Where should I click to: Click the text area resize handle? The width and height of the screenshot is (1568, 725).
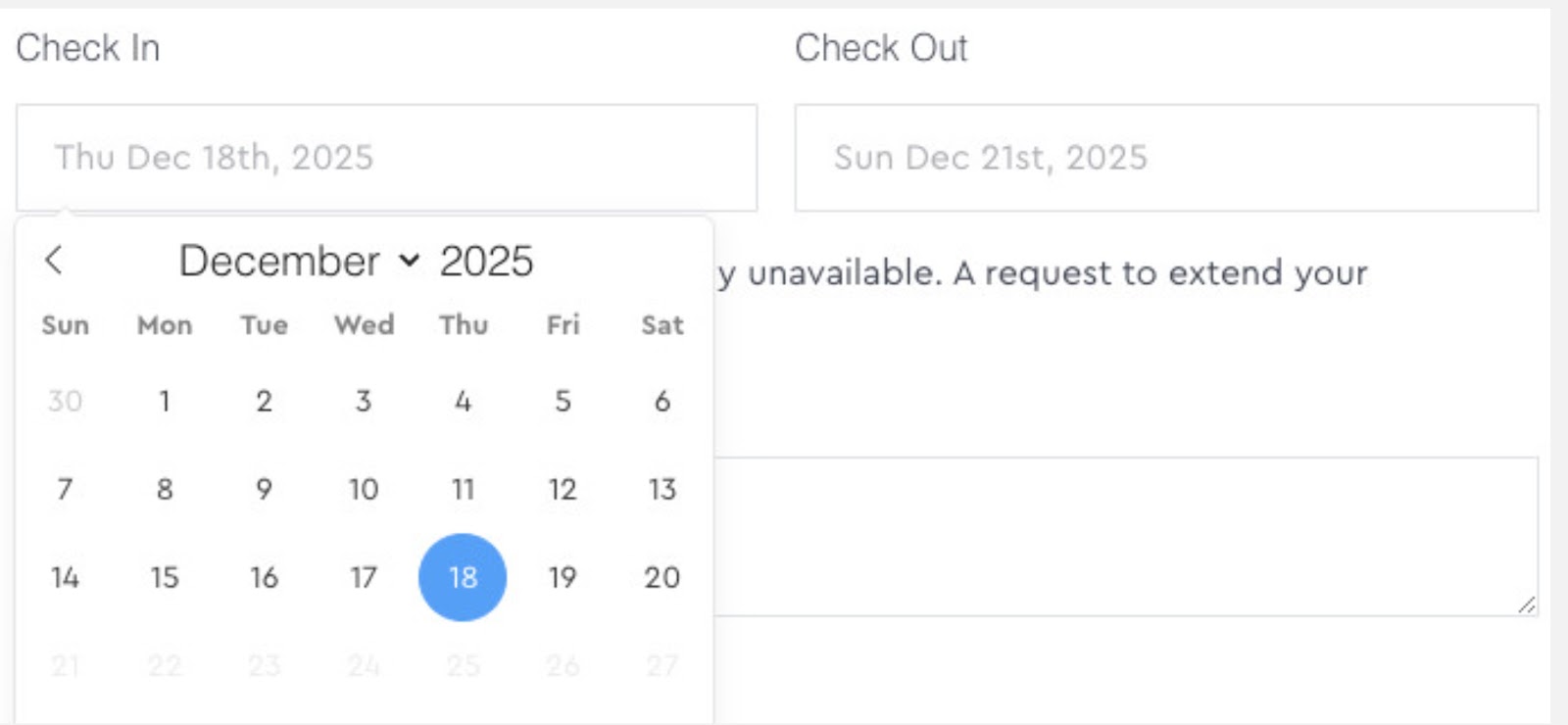[x=1527, y=605]
